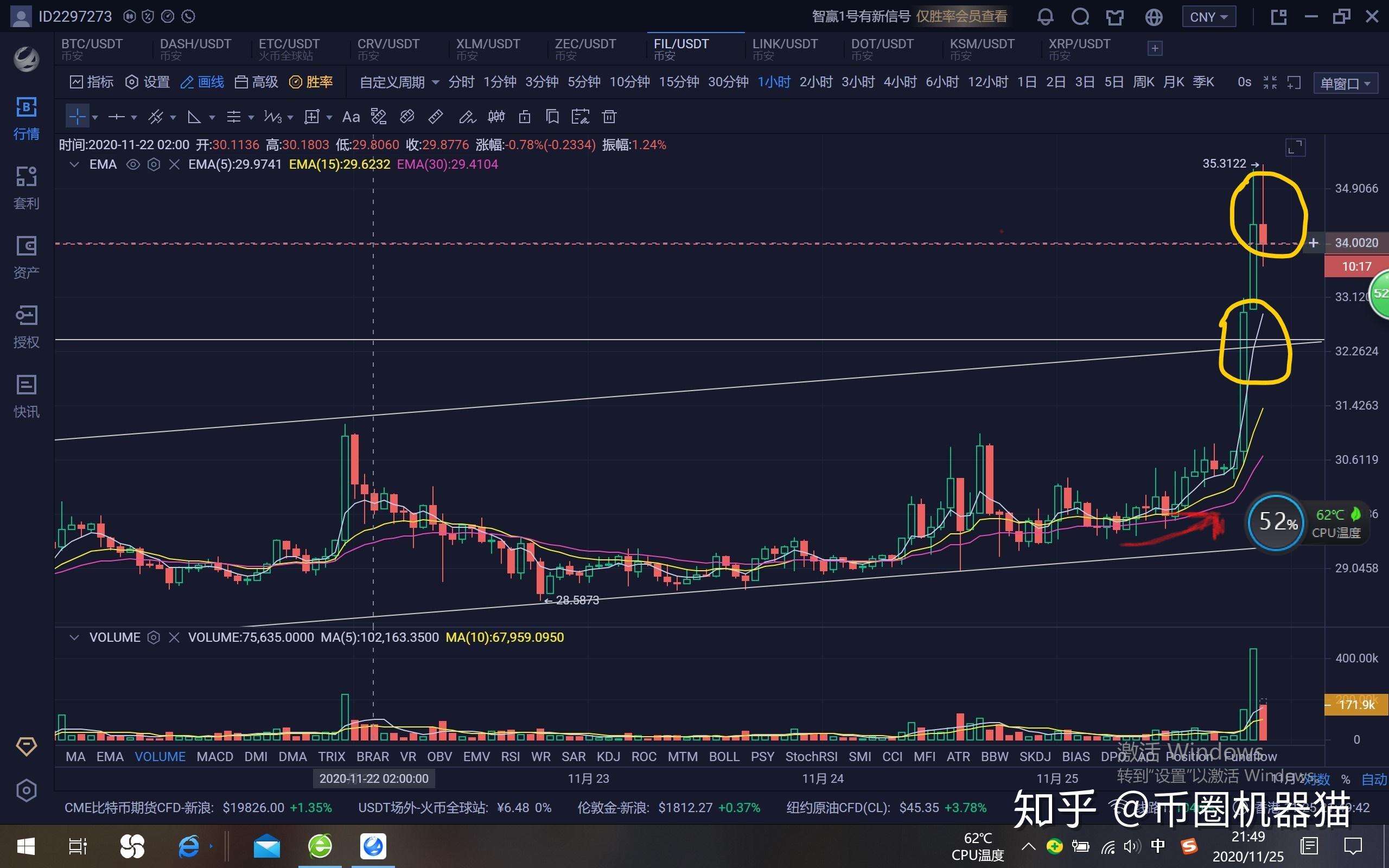Select the pencil freehand drawing tool
Viewport: 1389px width, 868px height.
pyautogui.click(x=467, y=117)
